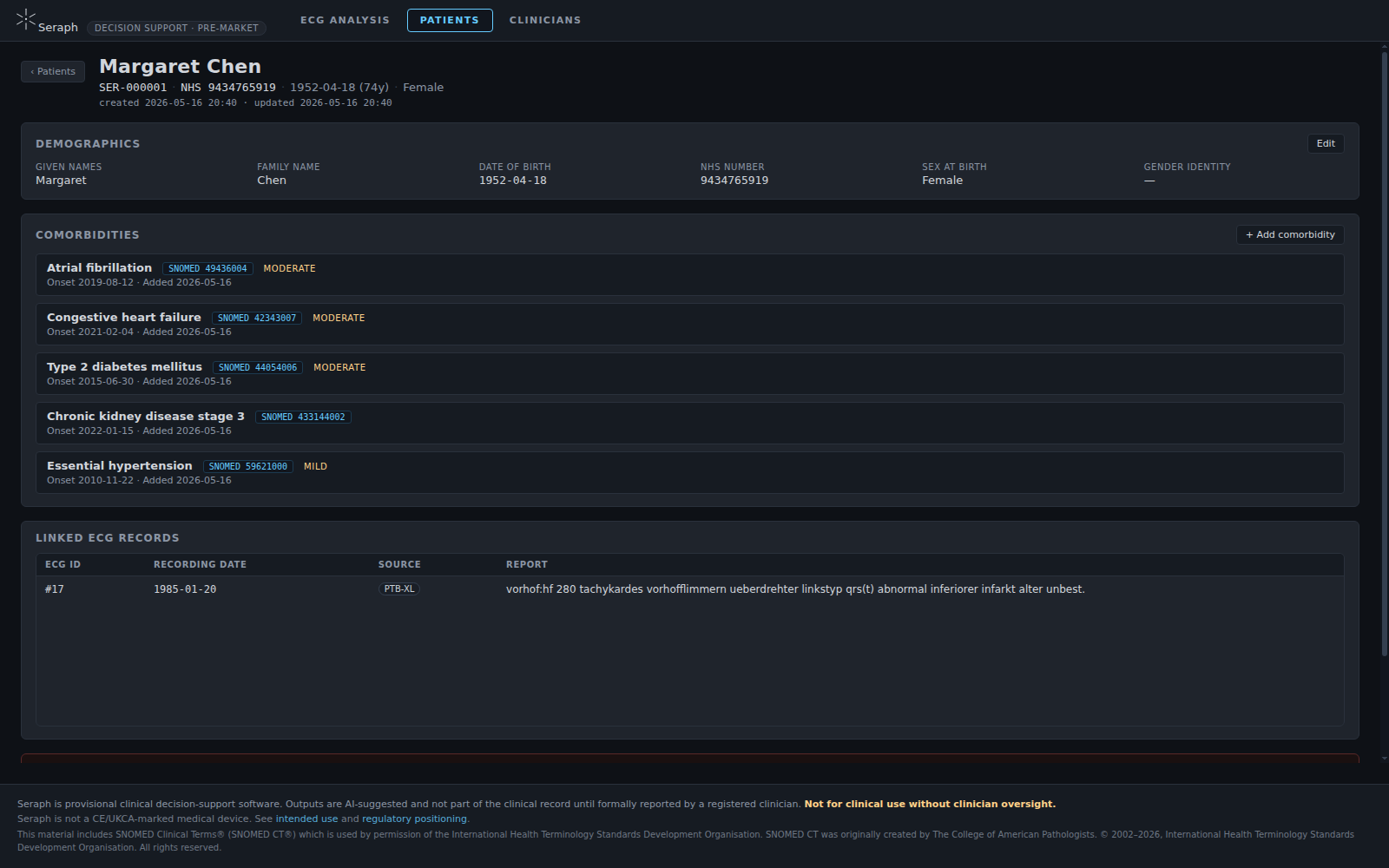Click the recording date 1985-01-20
Screen dimensions: 1389x868
tap(185, 589)
